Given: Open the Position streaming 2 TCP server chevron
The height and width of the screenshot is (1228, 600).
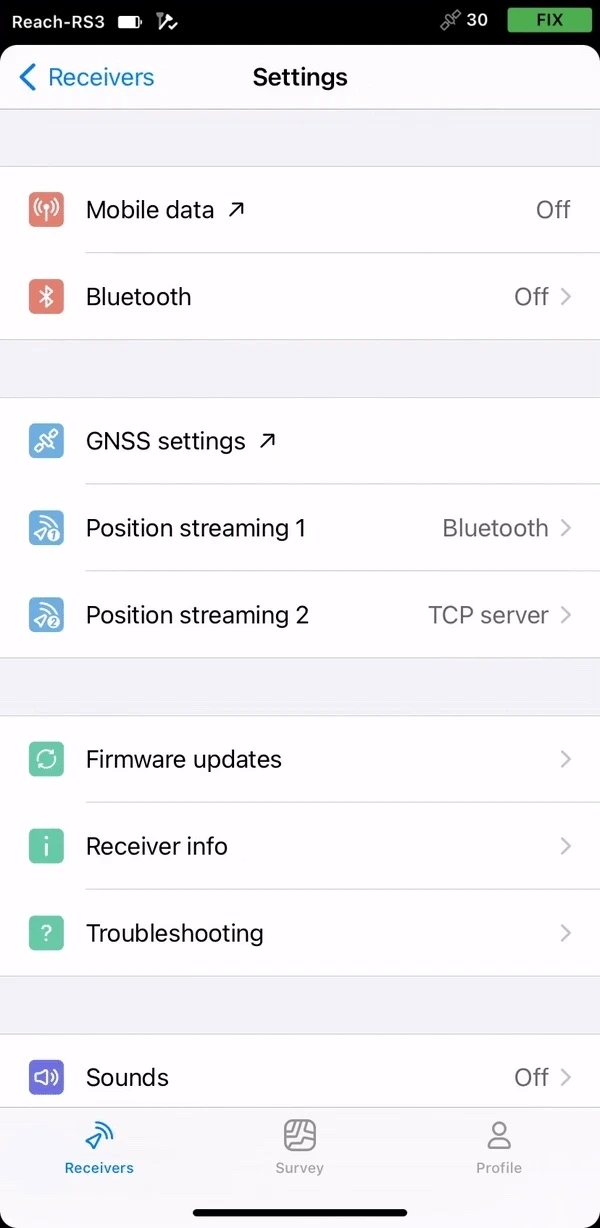Looking at the screenshot, I should tap(566, 615).
